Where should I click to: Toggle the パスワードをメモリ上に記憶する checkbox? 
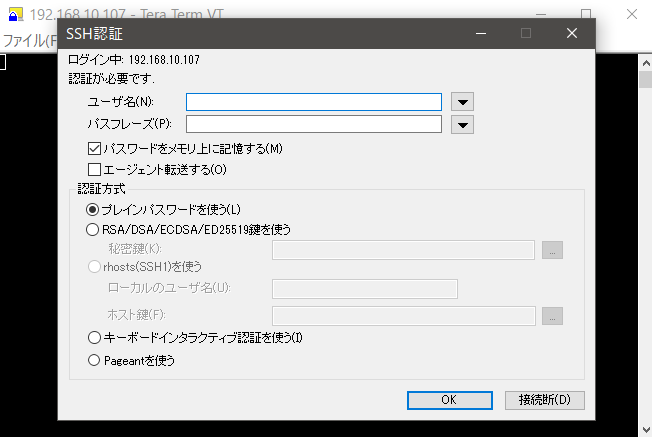94,148
